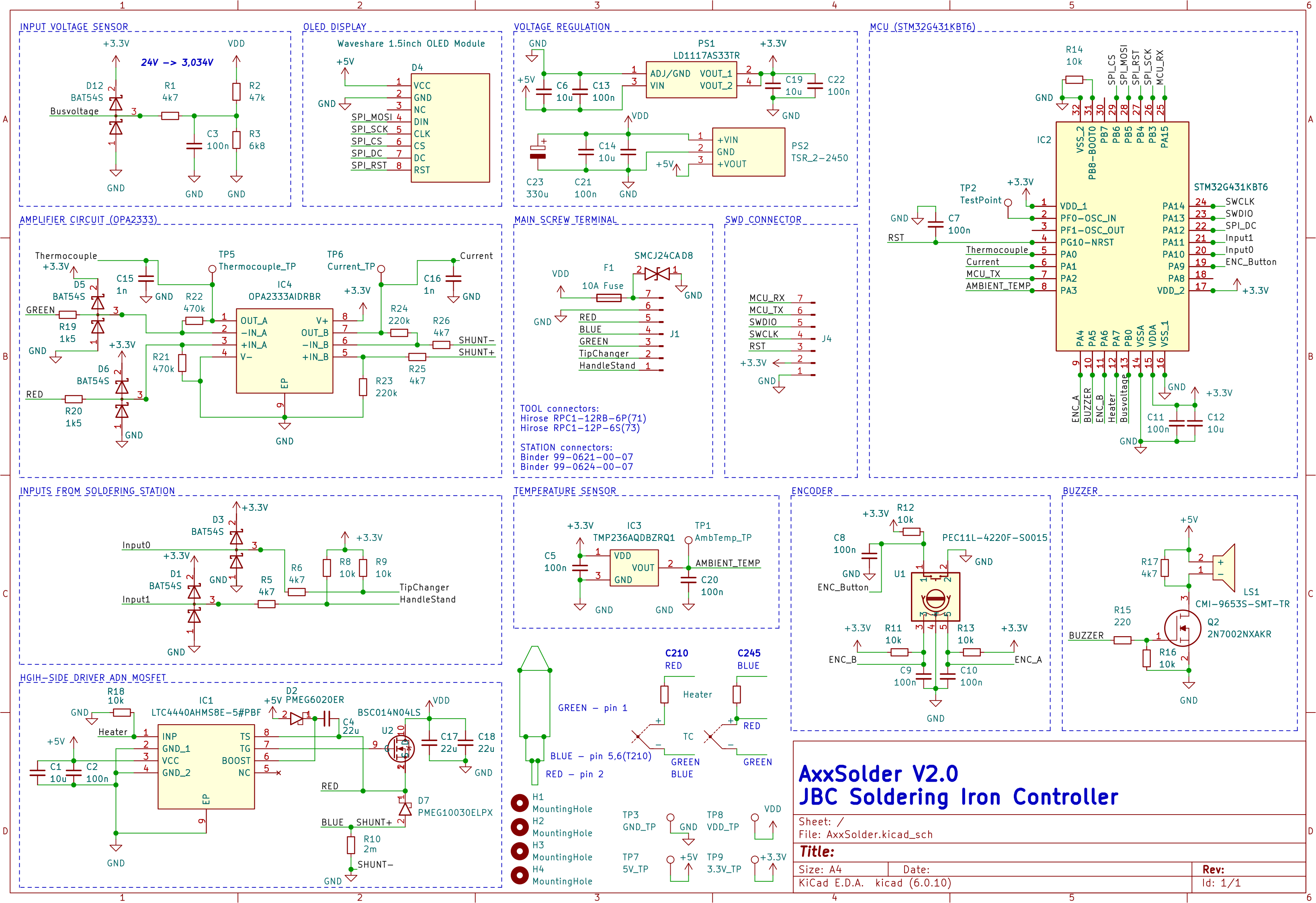Select the polarized capacitor C23 330u
The width and height of the screenshot is (1316, 903).
[x=537, y=152]
